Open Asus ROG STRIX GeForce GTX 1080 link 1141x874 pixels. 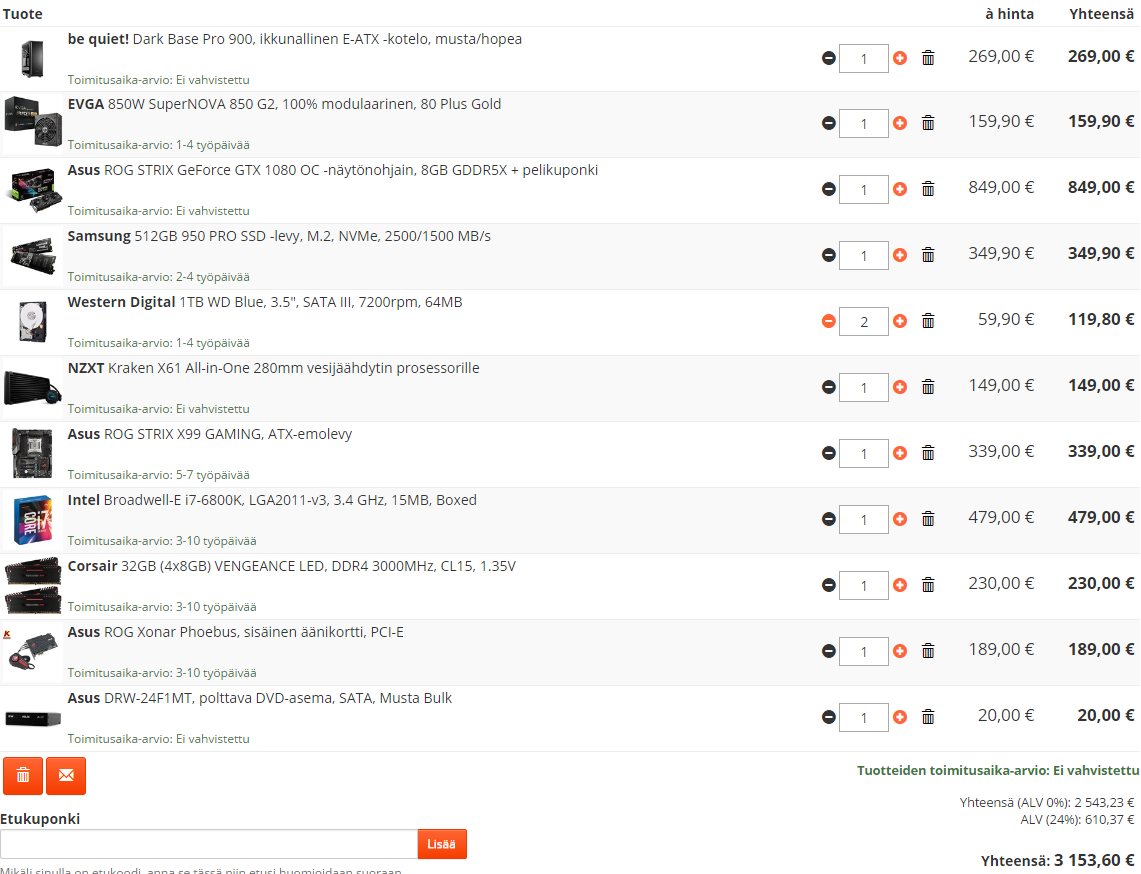click(333, 170)
